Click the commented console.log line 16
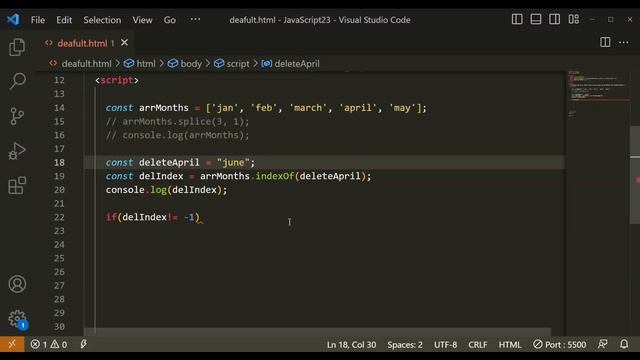640x360 pixels. 177,135
